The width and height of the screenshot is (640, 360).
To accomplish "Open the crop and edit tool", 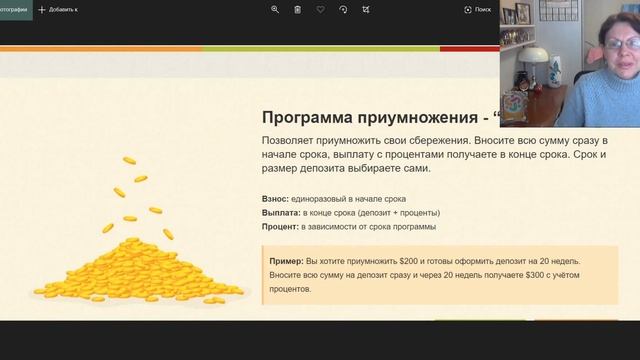I will tap(366, 9).
